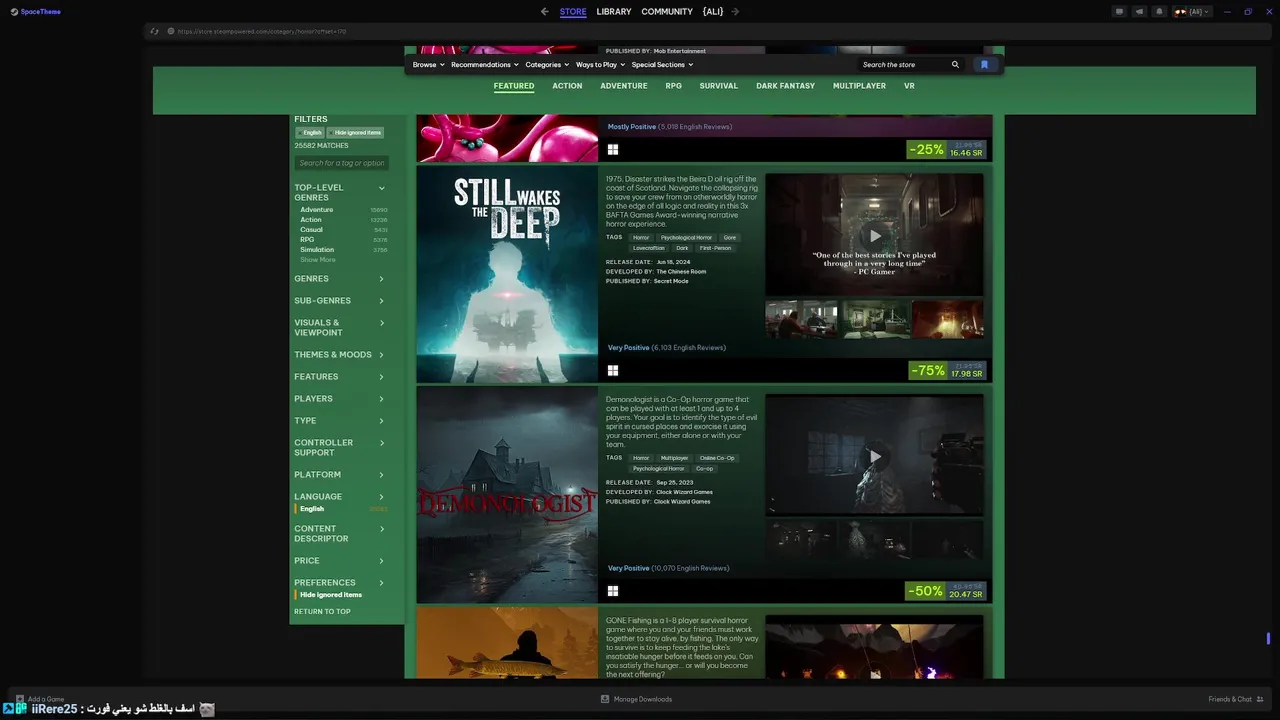Click the Friends & Chat people icon
This screenshot has width=1280, height=720.
tap(1260, 699)
